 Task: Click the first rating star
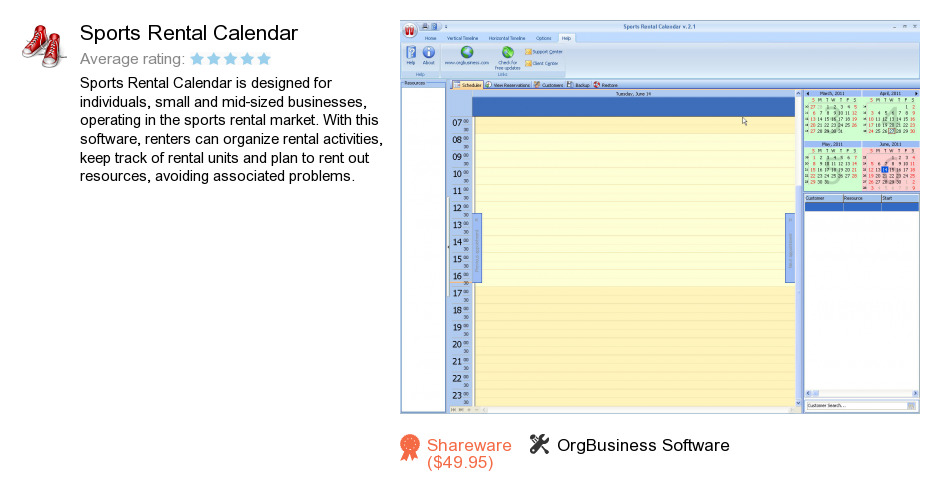coord(197,59)
